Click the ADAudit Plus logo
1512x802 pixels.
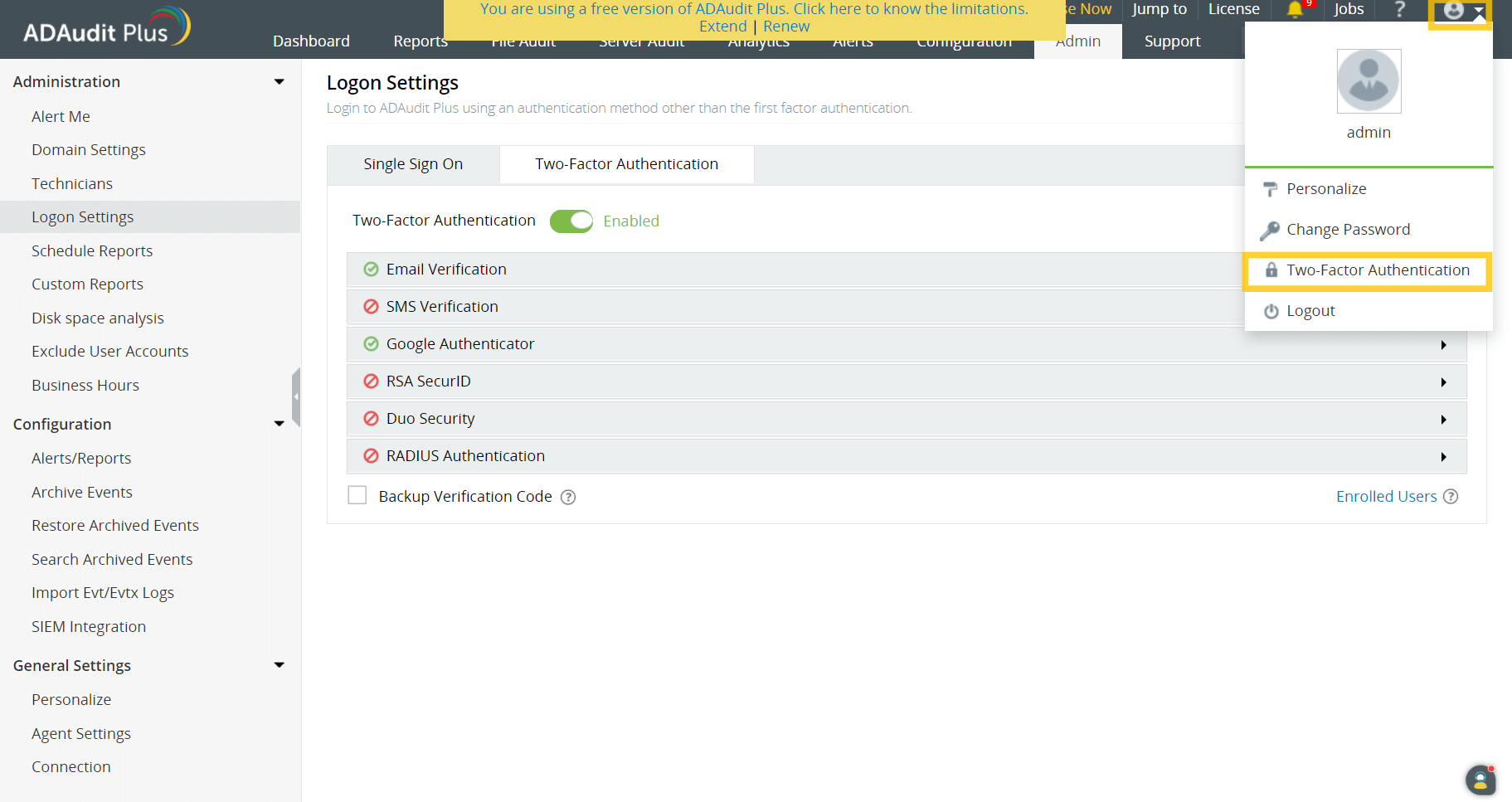click(x=107, y=27)
